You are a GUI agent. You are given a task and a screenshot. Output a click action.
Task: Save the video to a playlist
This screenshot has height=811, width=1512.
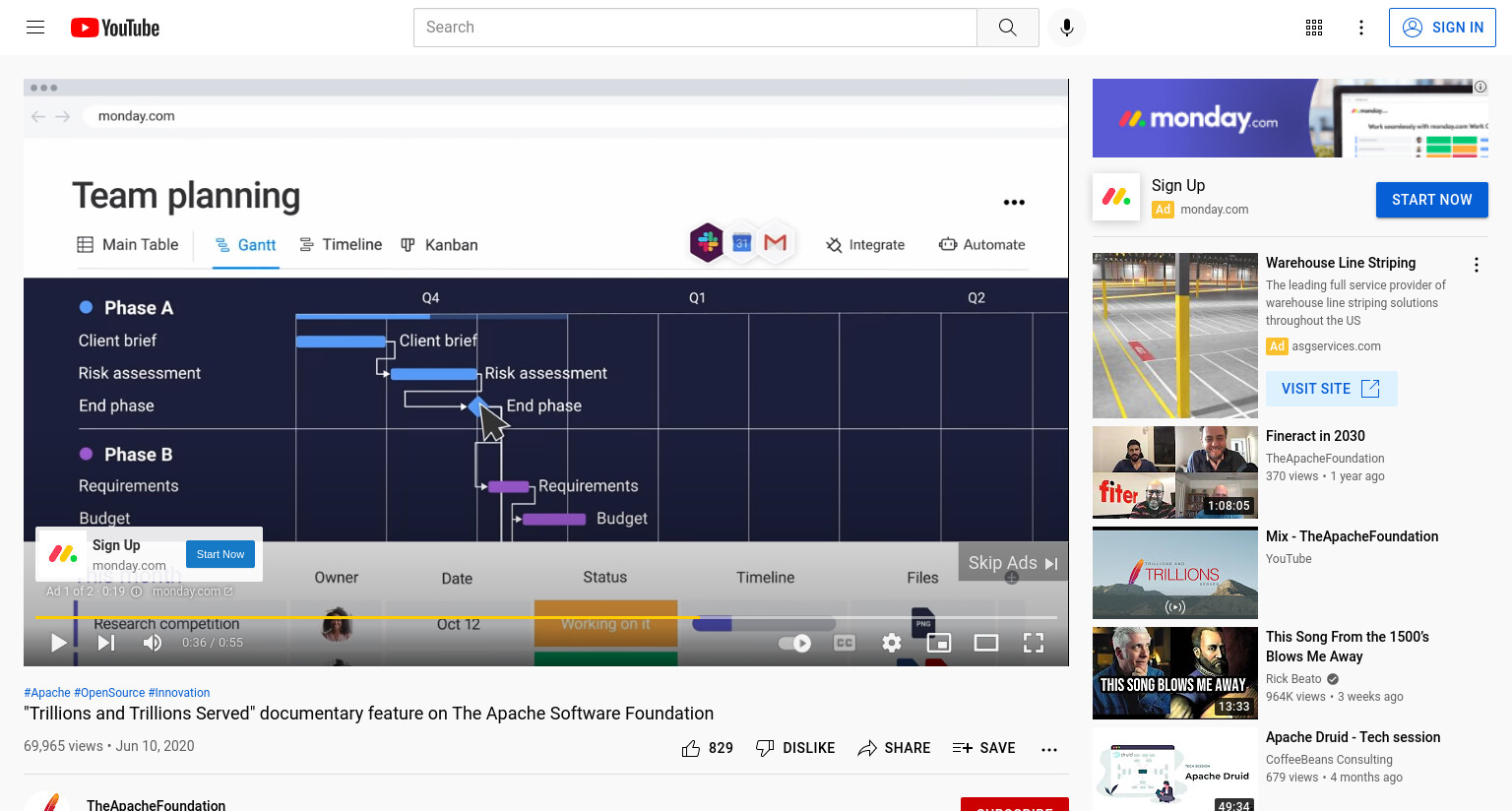[984, 748]
